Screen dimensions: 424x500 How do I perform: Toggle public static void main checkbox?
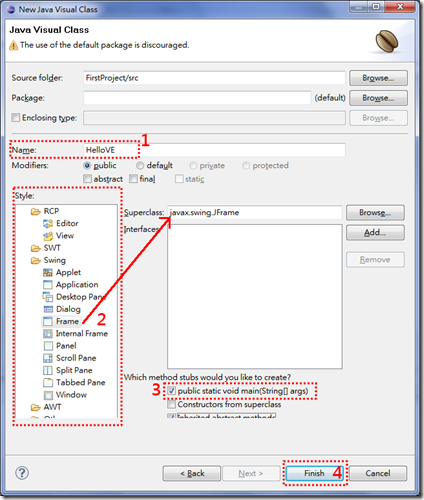click(x=171, y=391)
